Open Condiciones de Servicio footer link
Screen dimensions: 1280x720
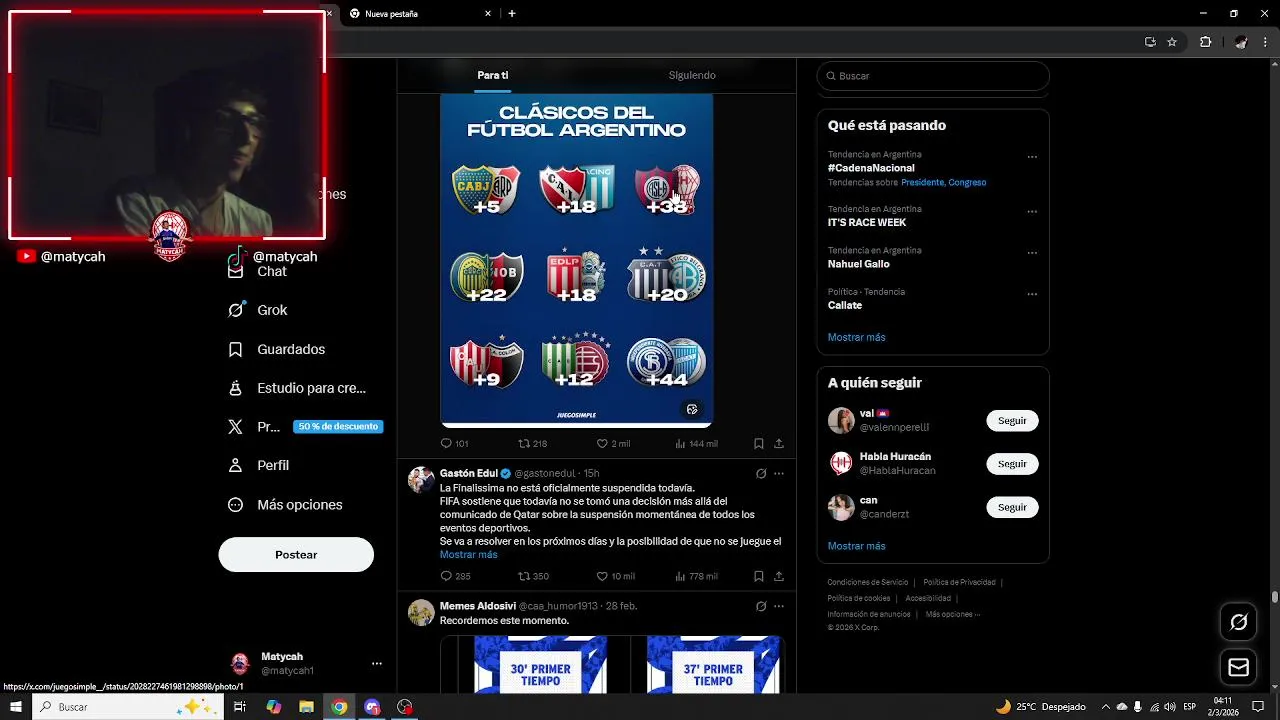tap(868, 582)
